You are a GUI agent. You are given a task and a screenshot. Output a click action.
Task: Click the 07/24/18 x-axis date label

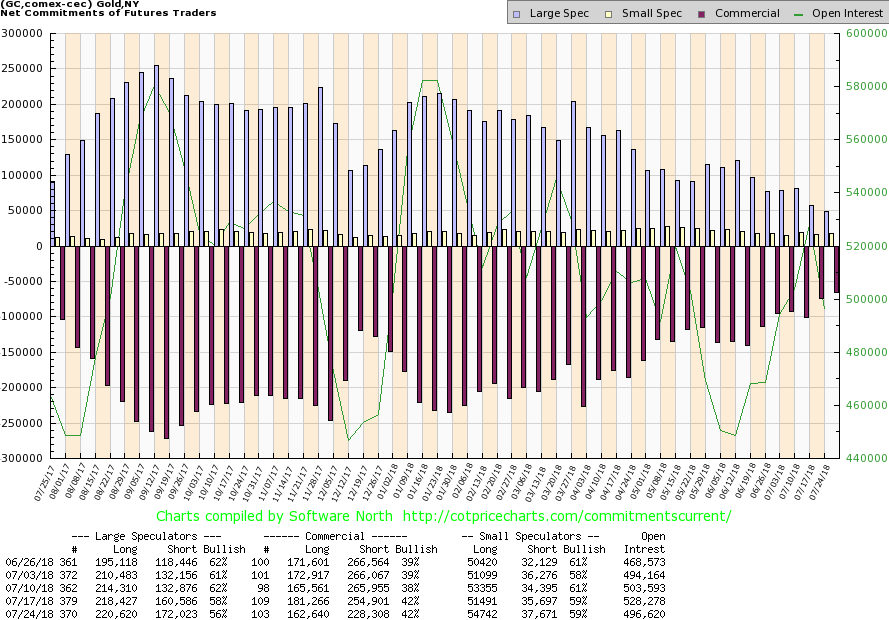tap(832, 482)
